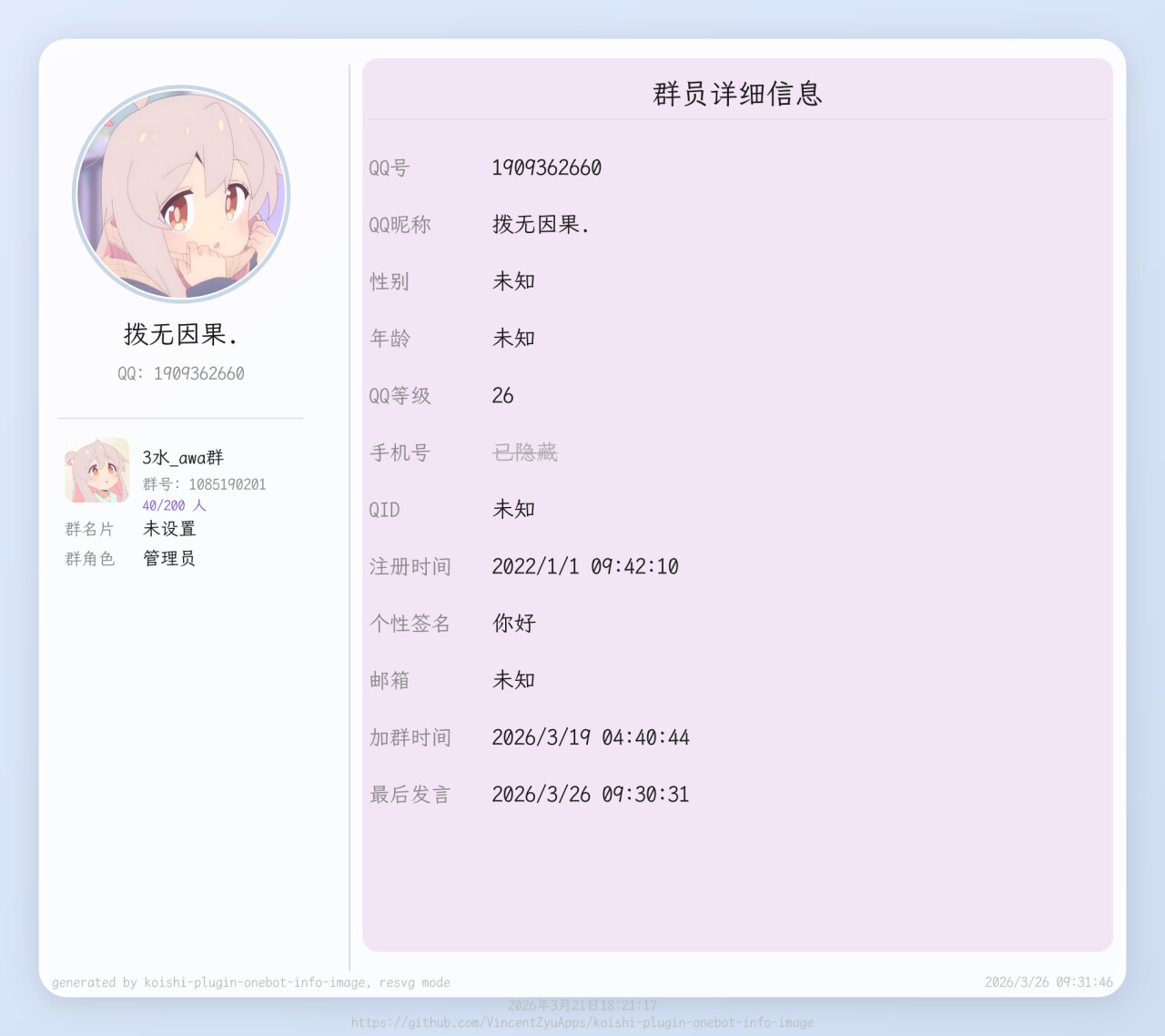Click the bottom-right 09:31:46 timestamp
The height and width of the screenshot is (1036, 1165).
tap(1048, 982)
